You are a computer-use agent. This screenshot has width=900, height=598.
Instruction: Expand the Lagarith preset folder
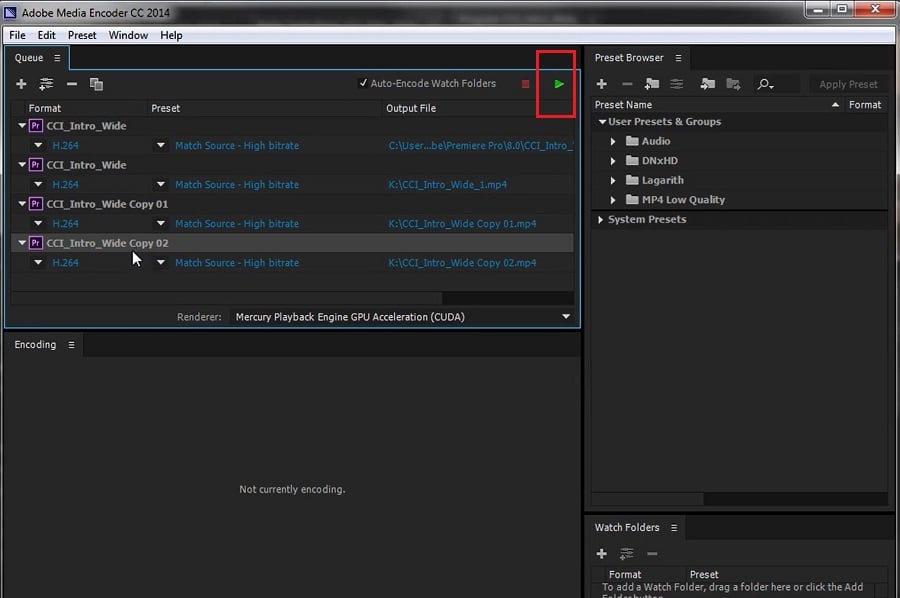click(x=613, y=180)
